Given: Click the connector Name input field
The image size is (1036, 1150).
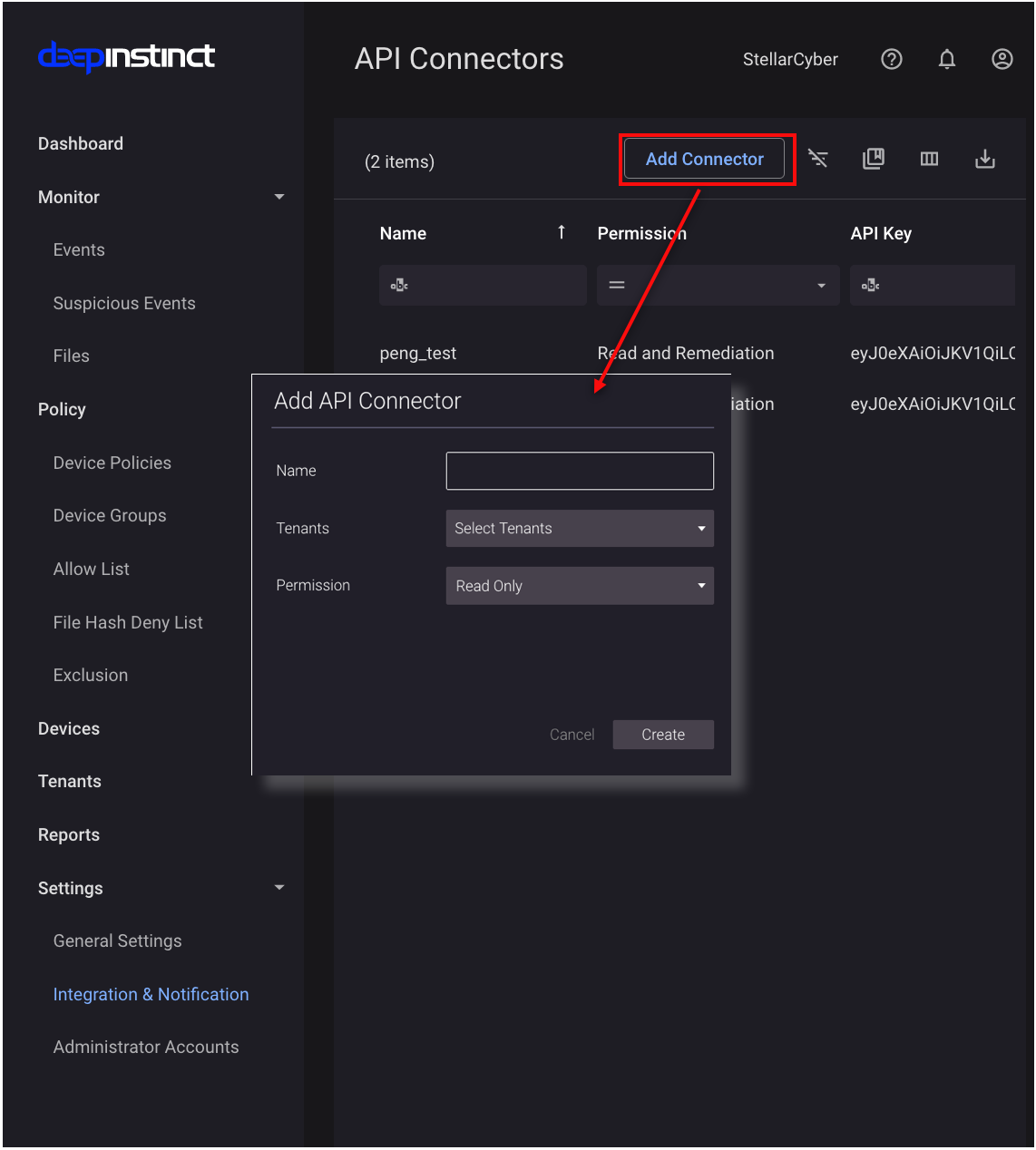Looking at the screenshot, I should click(x=580, y=471).
